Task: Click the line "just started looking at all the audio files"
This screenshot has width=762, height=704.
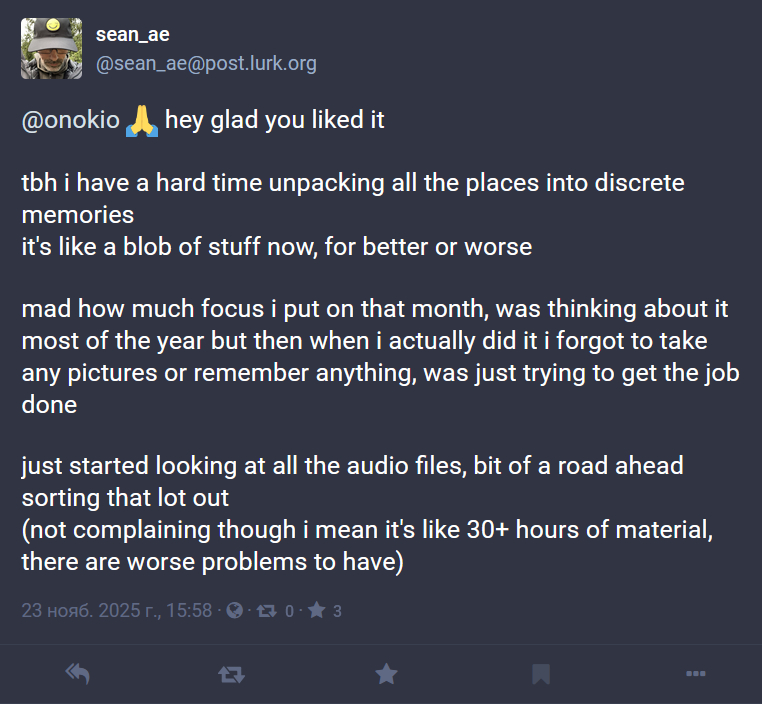Action: [353, 466]
